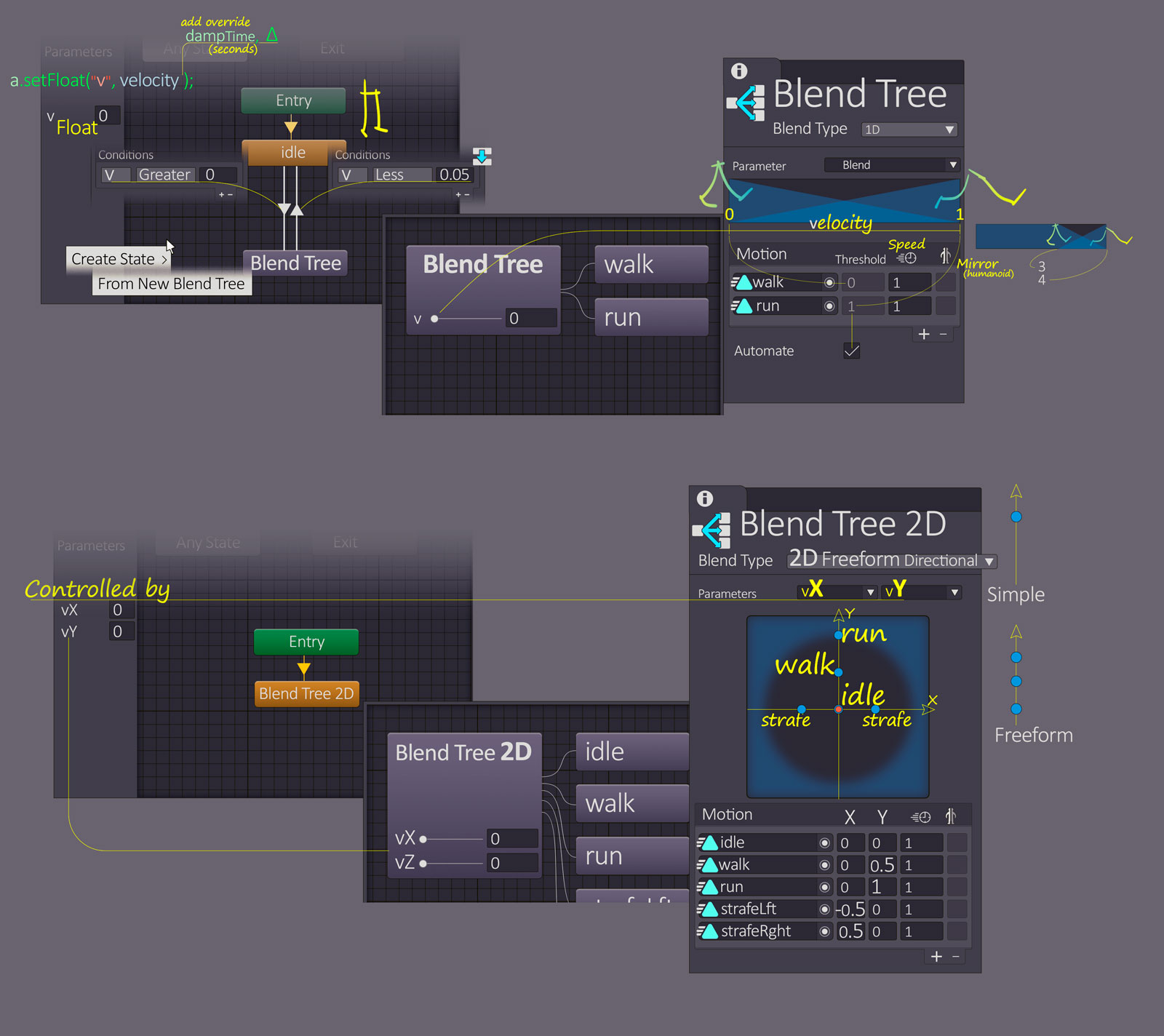Screen dimensions: 1164x1036
Task: Open the Greater condition mode dropdown
Action: coord(165,175)
